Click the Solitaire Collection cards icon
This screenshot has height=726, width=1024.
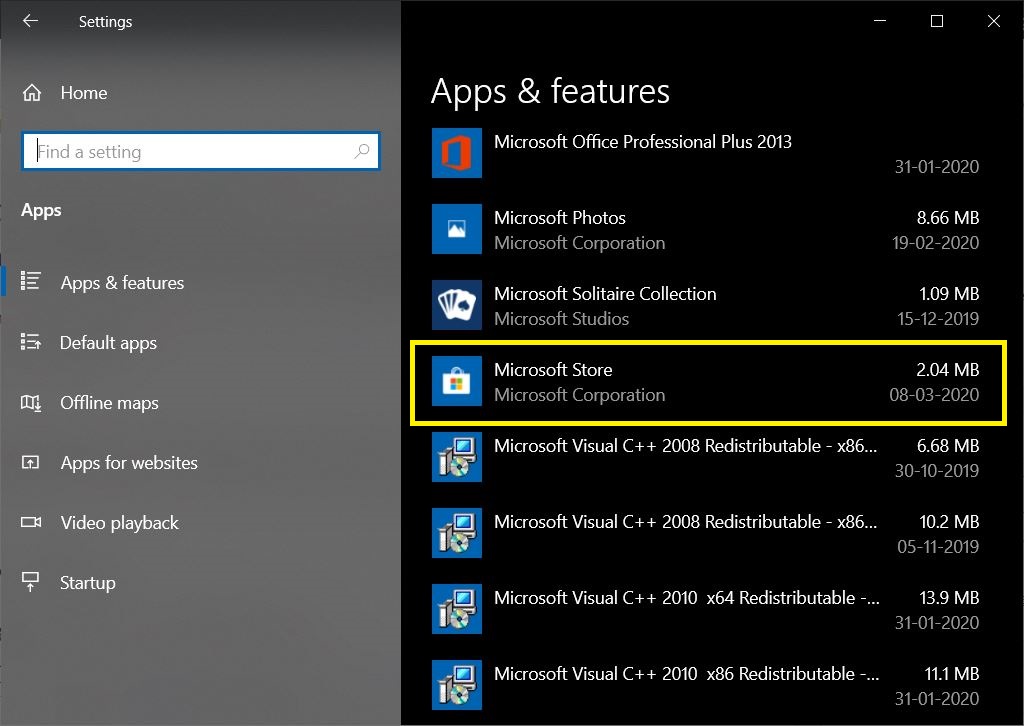(x=456, y=305)
